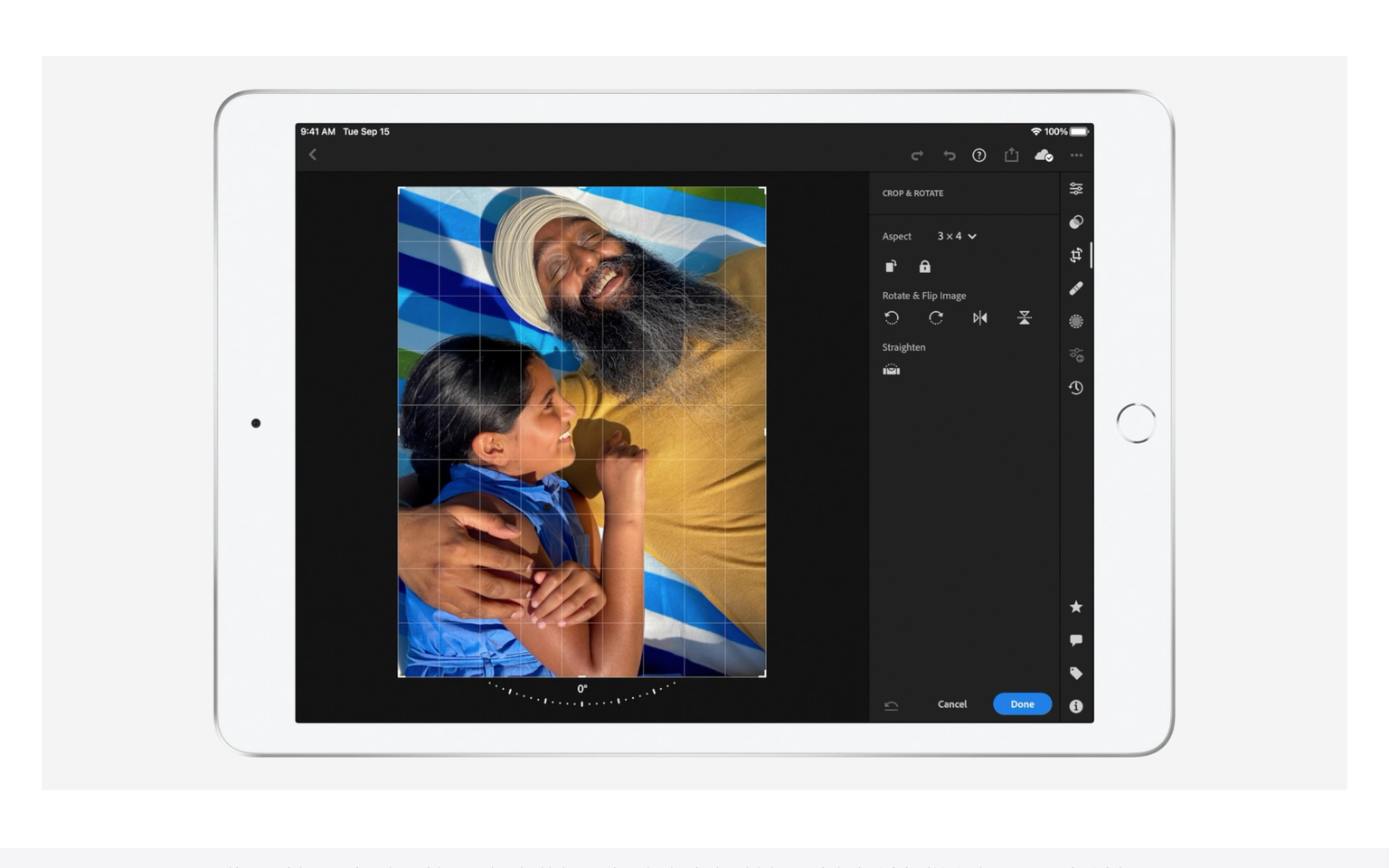Flip image vertically

click(1024, 317)
